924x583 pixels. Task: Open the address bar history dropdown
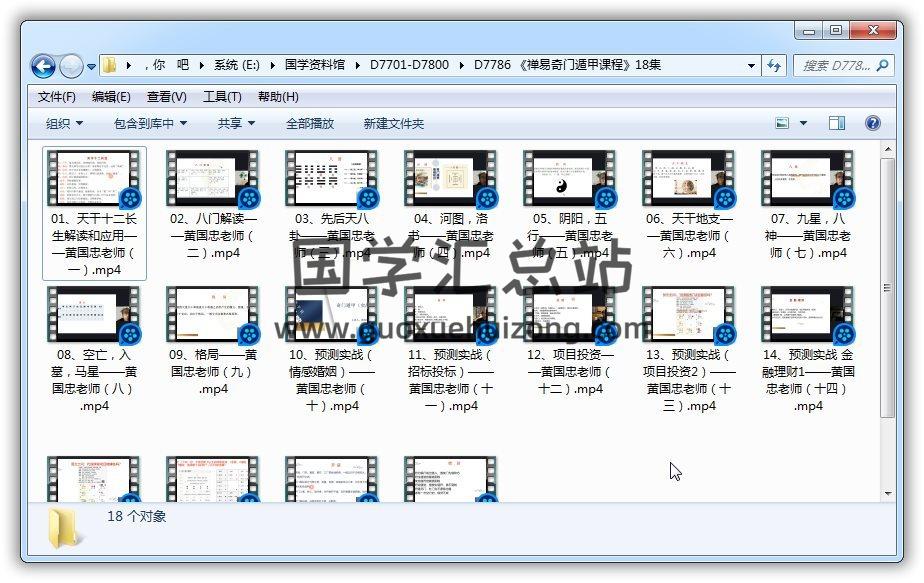[x=751, y=65]
